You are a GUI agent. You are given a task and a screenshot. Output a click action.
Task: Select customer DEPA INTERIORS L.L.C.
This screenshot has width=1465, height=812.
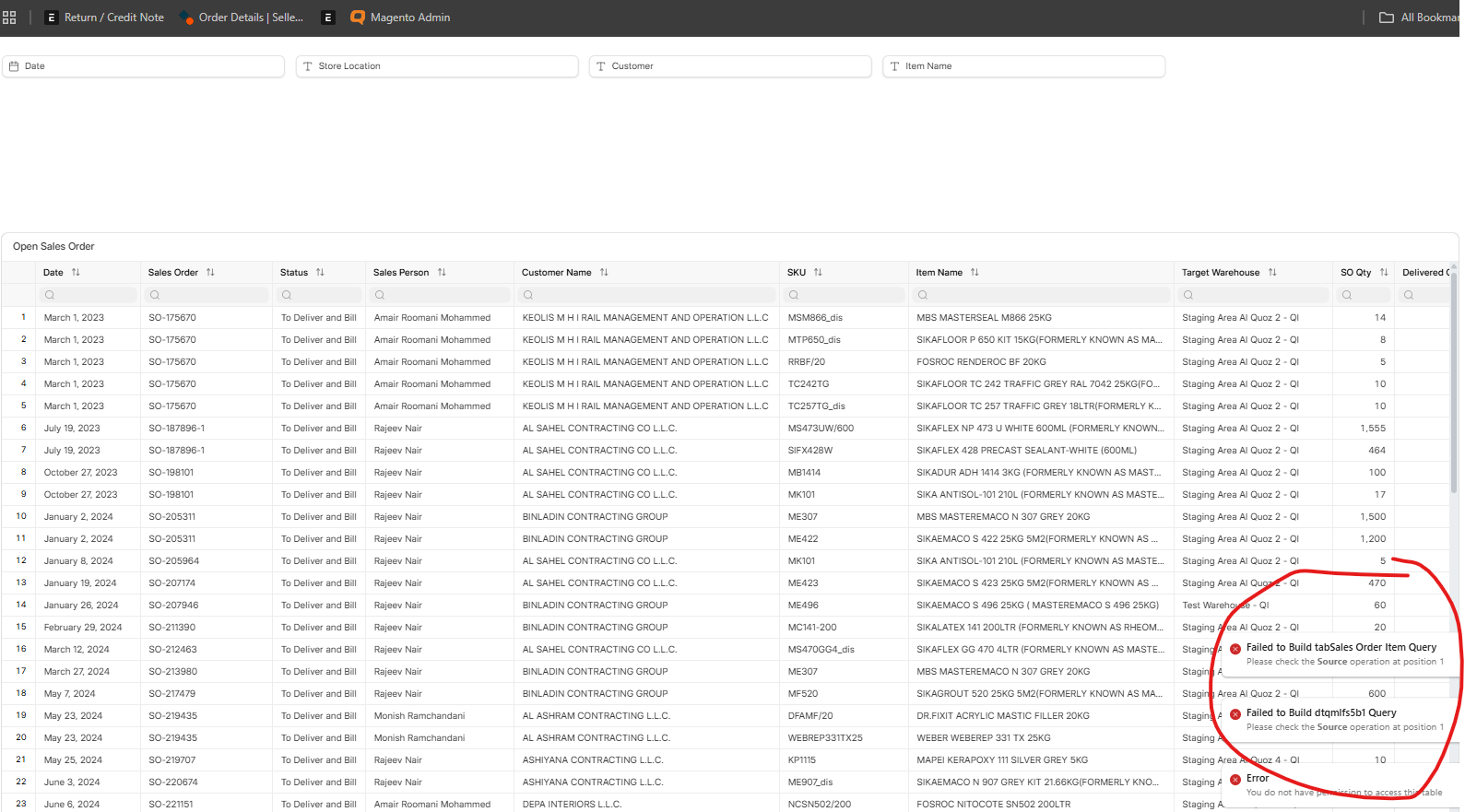click(572, 805)
